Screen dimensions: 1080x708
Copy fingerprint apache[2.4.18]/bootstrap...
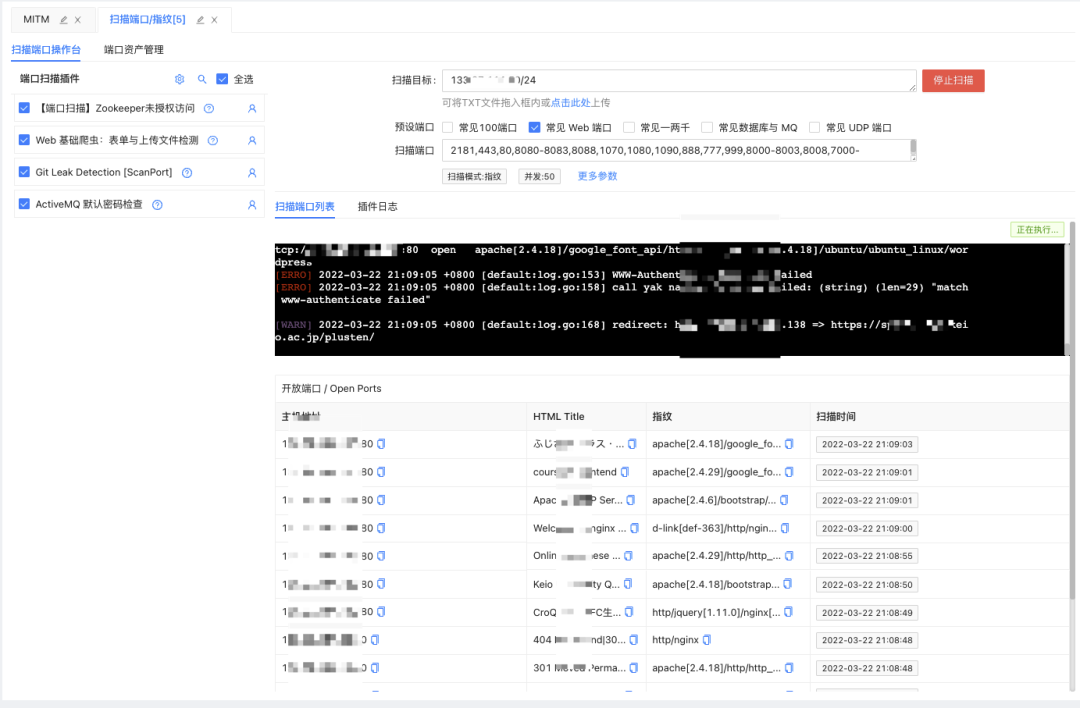[x=787, y=584]
